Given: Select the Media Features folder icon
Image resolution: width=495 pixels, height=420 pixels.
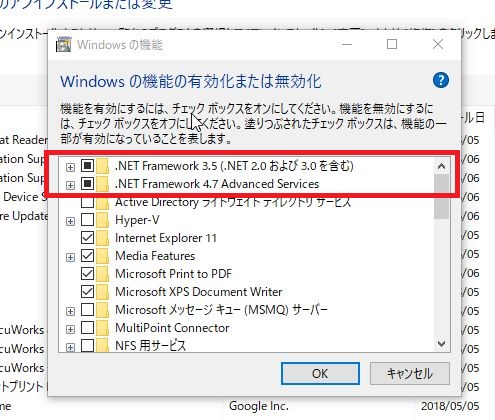Looking at the screenshot, I should point(103,256).
